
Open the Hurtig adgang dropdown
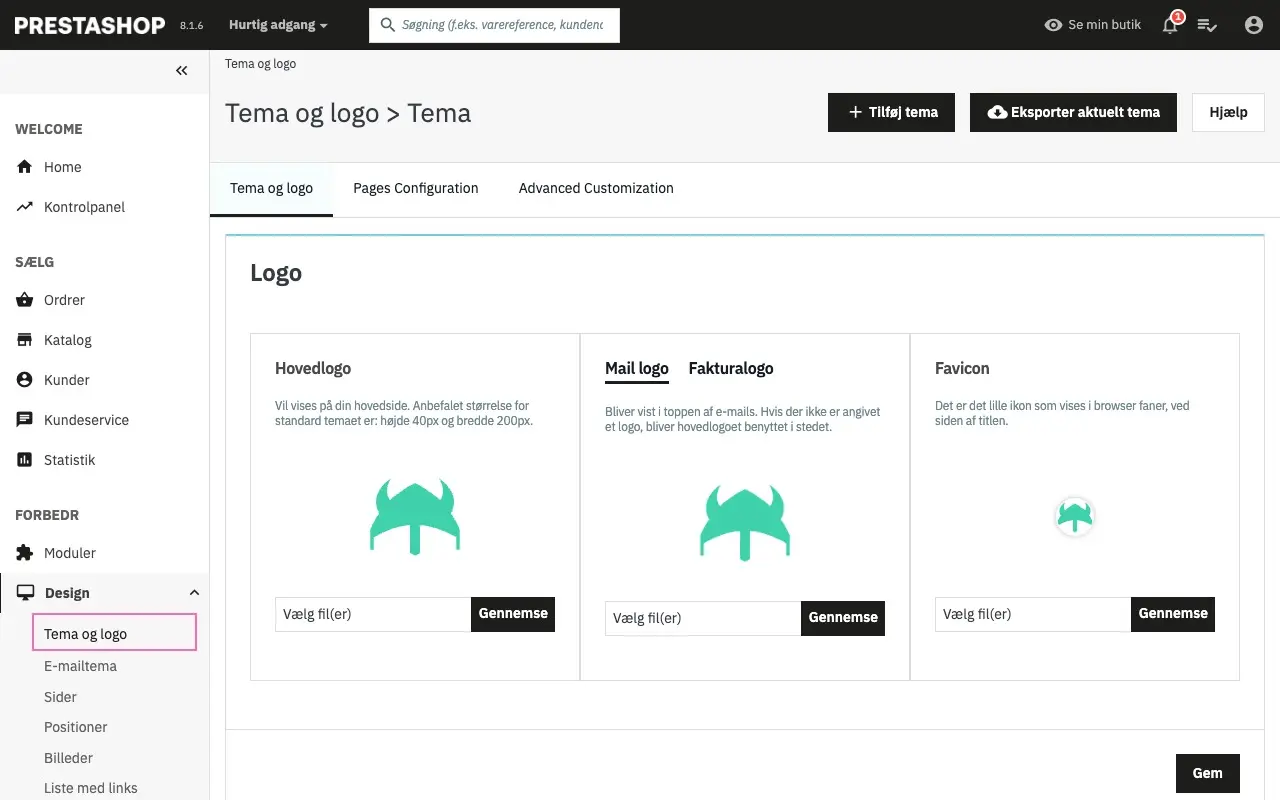coord(277,25)
